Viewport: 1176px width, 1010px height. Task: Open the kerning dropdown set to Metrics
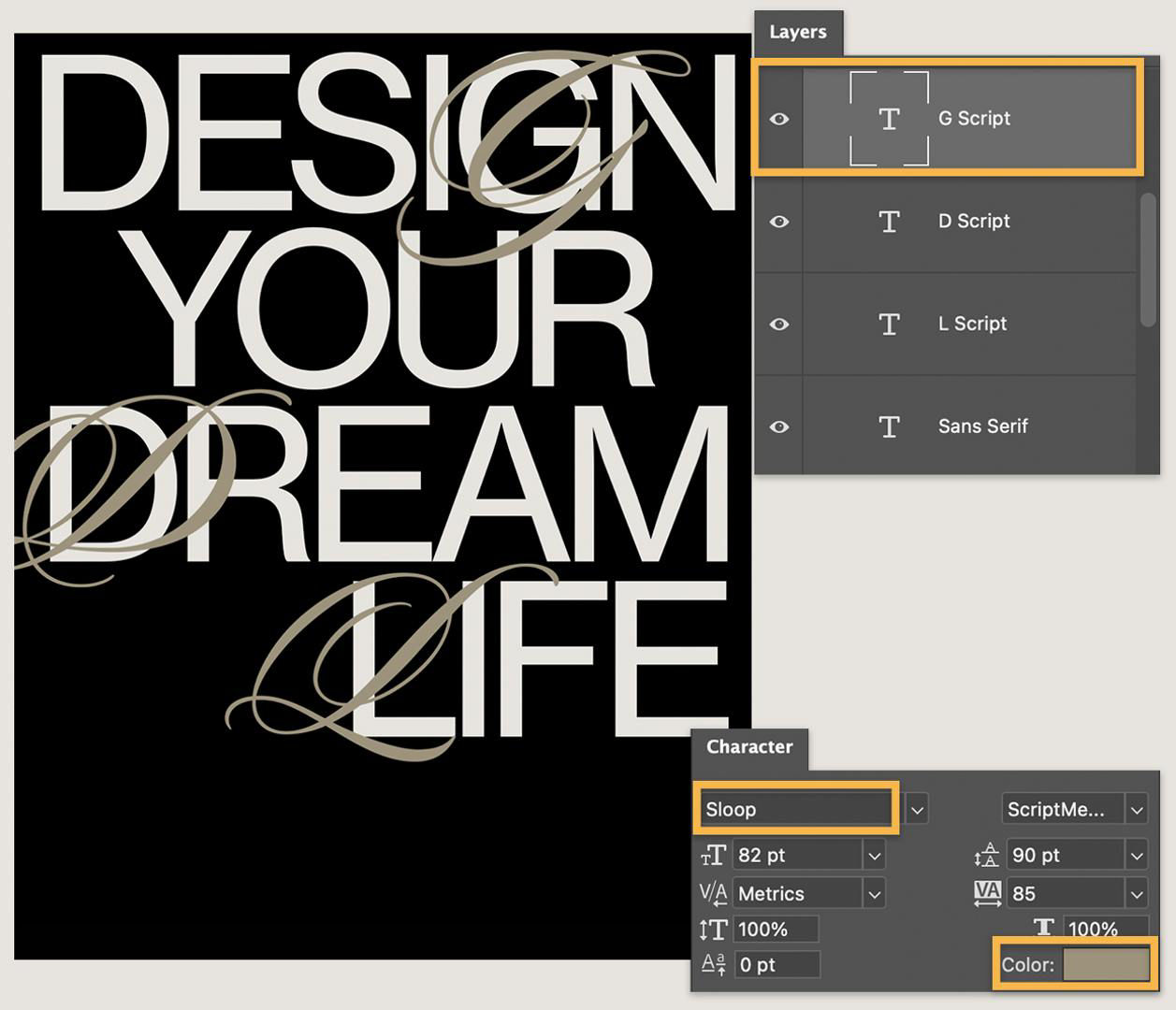(873, 893)
